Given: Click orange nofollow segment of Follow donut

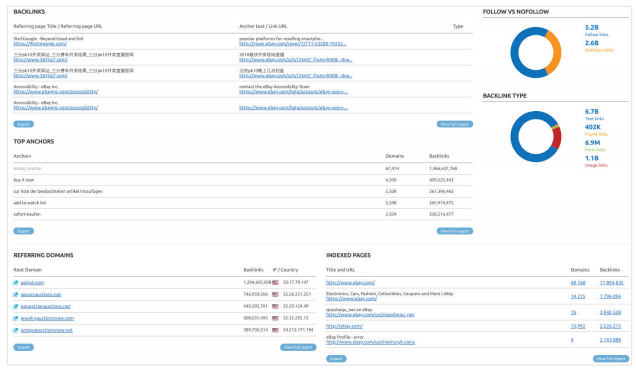Looking at the screenshot, I should [x=556, y=52].
